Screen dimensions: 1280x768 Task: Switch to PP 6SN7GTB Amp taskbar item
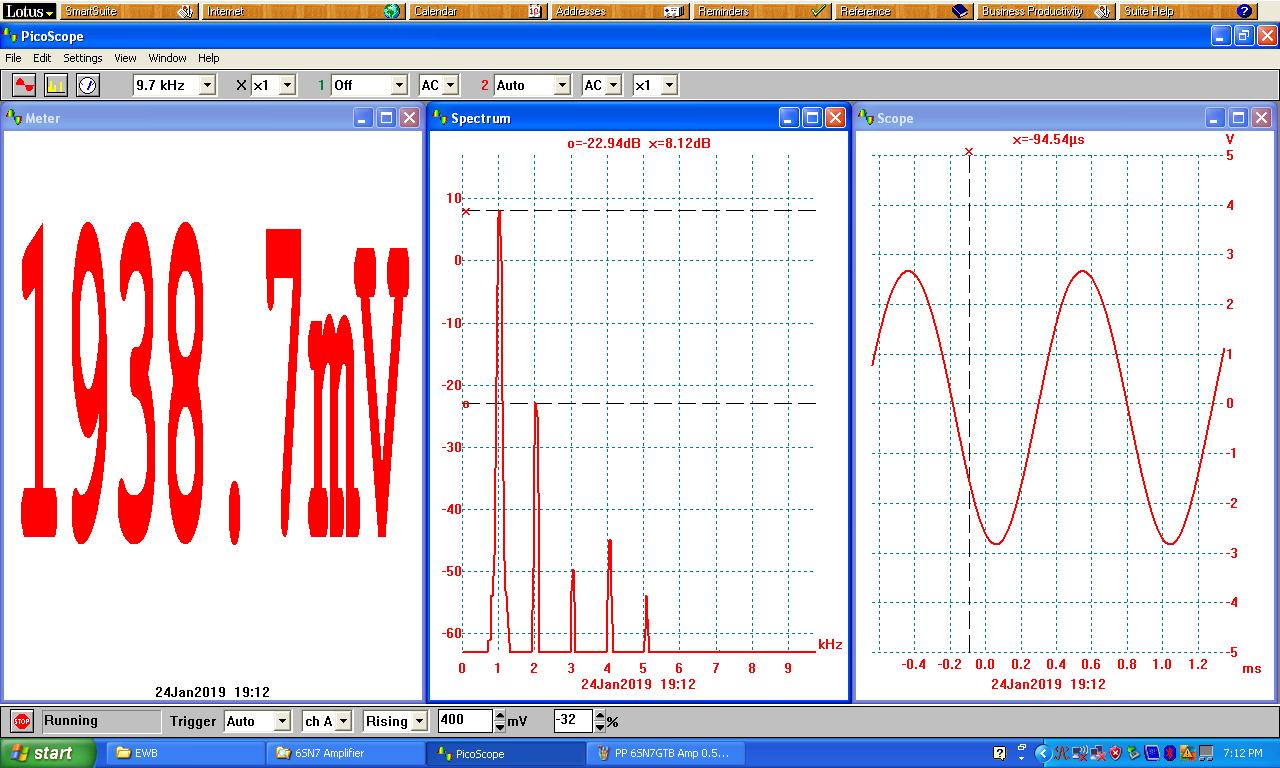[666, 753]
